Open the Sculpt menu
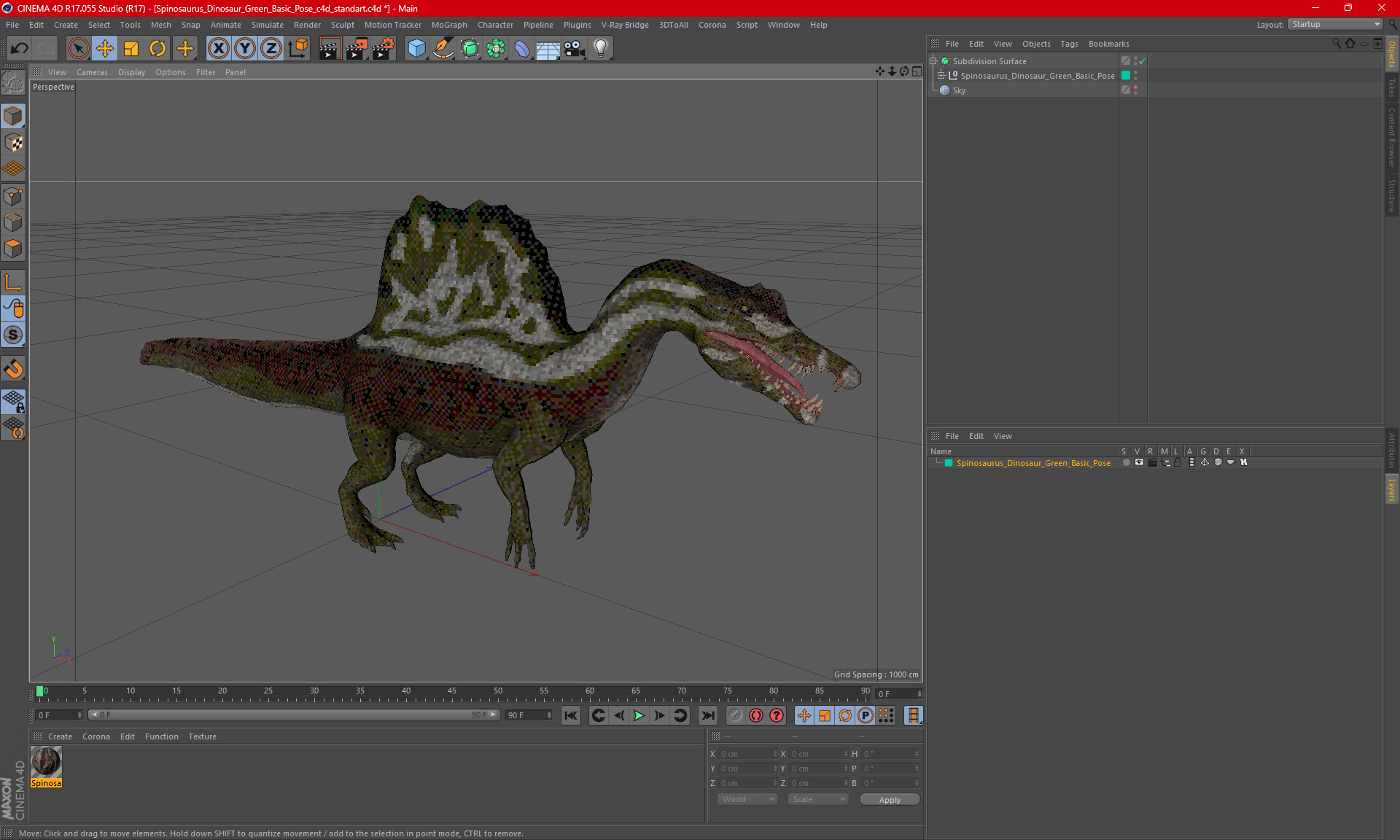Image resolution: width=1400 pixels, height=840 pixels. (x=342, y=25)
